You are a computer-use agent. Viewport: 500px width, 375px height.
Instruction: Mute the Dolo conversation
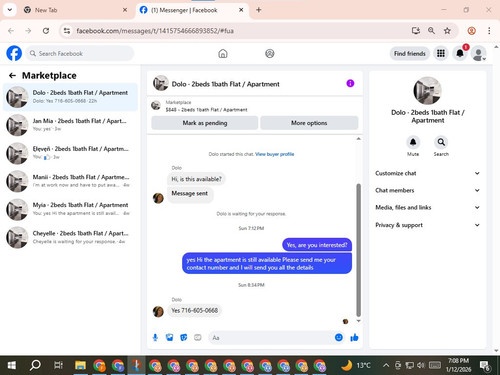[413, 142]
